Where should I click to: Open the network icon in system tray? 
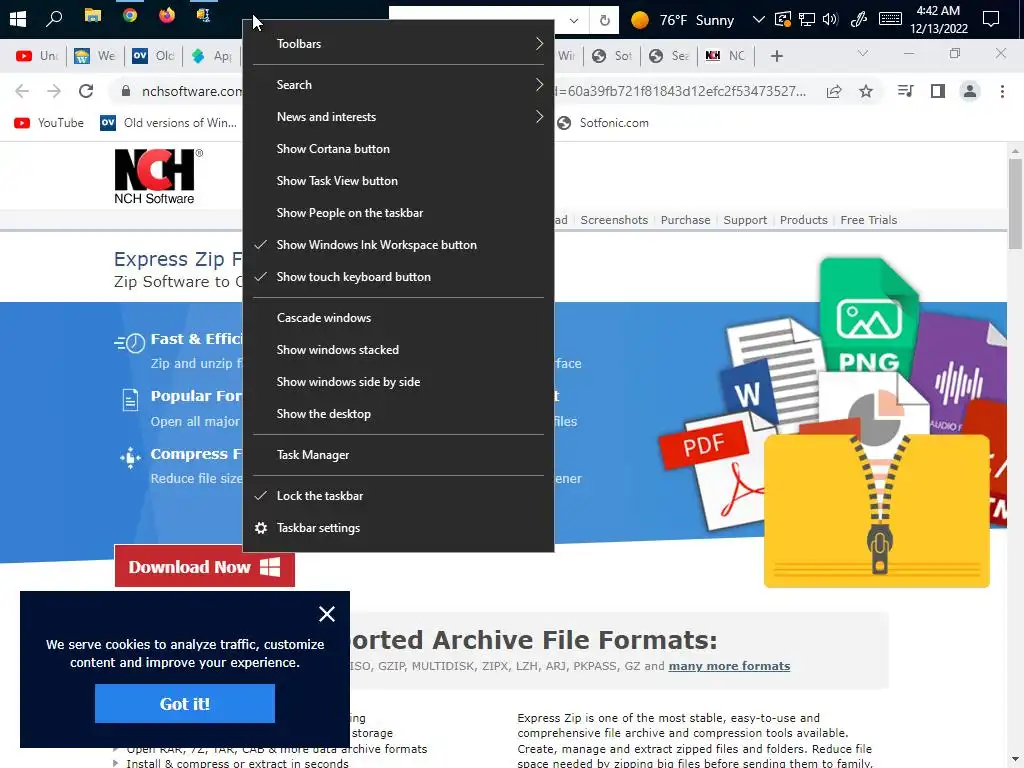[x=807, y=20]
